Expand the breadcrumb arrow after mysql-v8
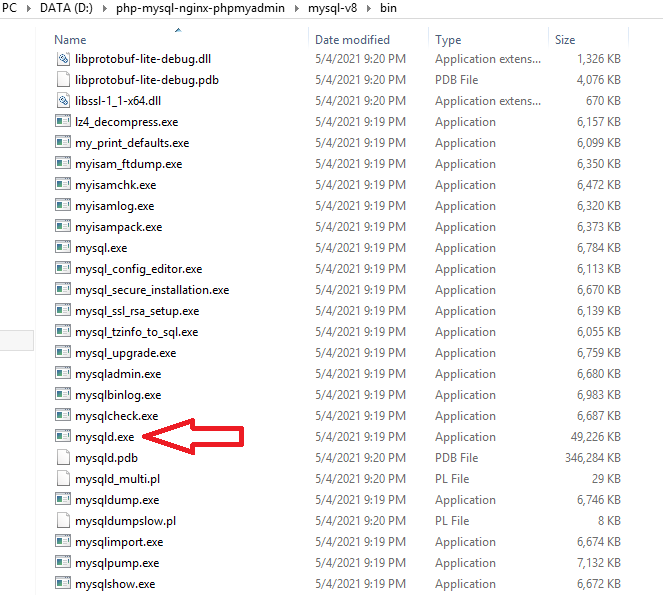 [369, 8]
